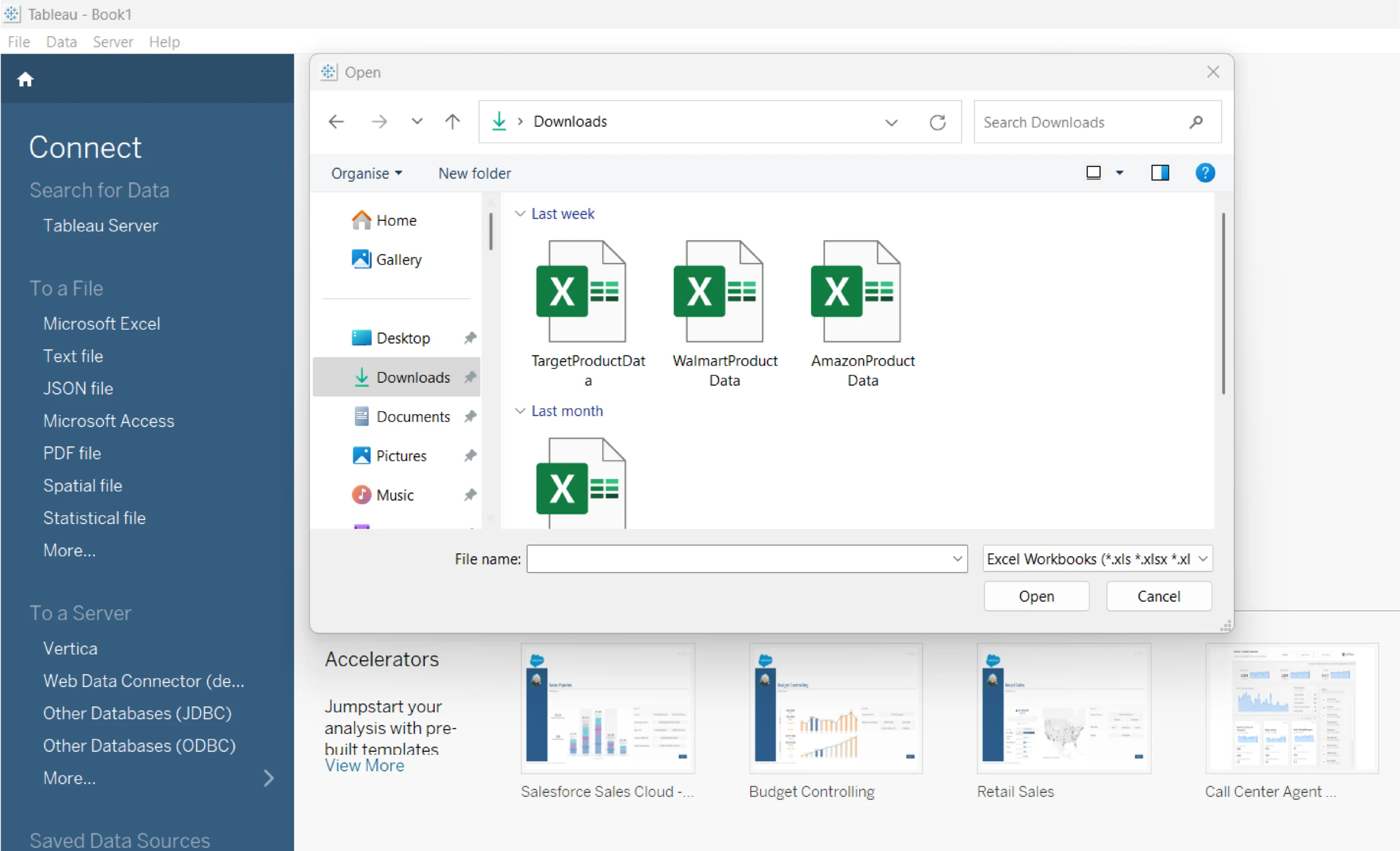Viewport: 1400px width, 851px height.
Task: Click the search magnifier icon
Action: pyautogui.click(x=1196, y=121)
